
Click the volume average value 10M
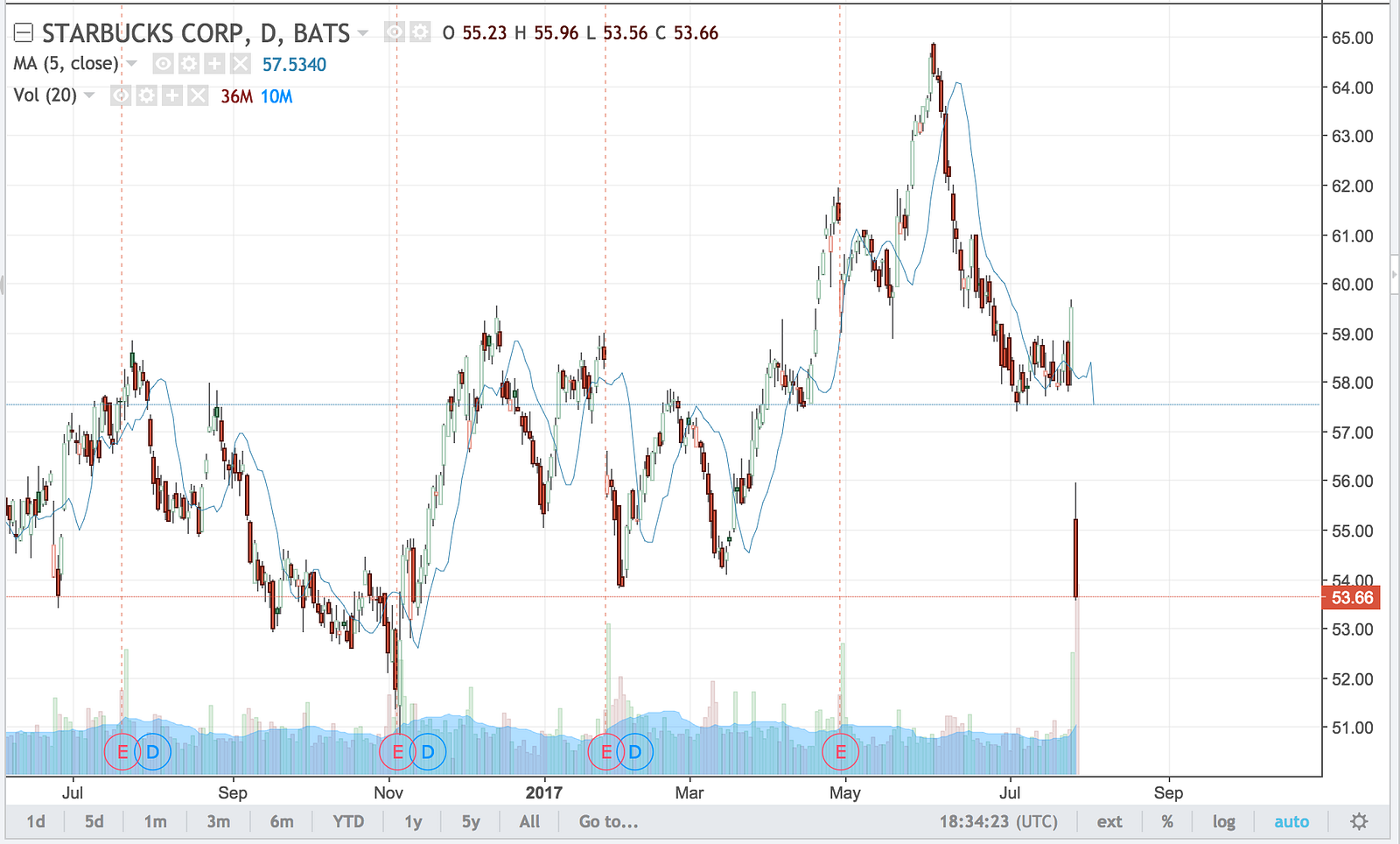tap(276, 96)
